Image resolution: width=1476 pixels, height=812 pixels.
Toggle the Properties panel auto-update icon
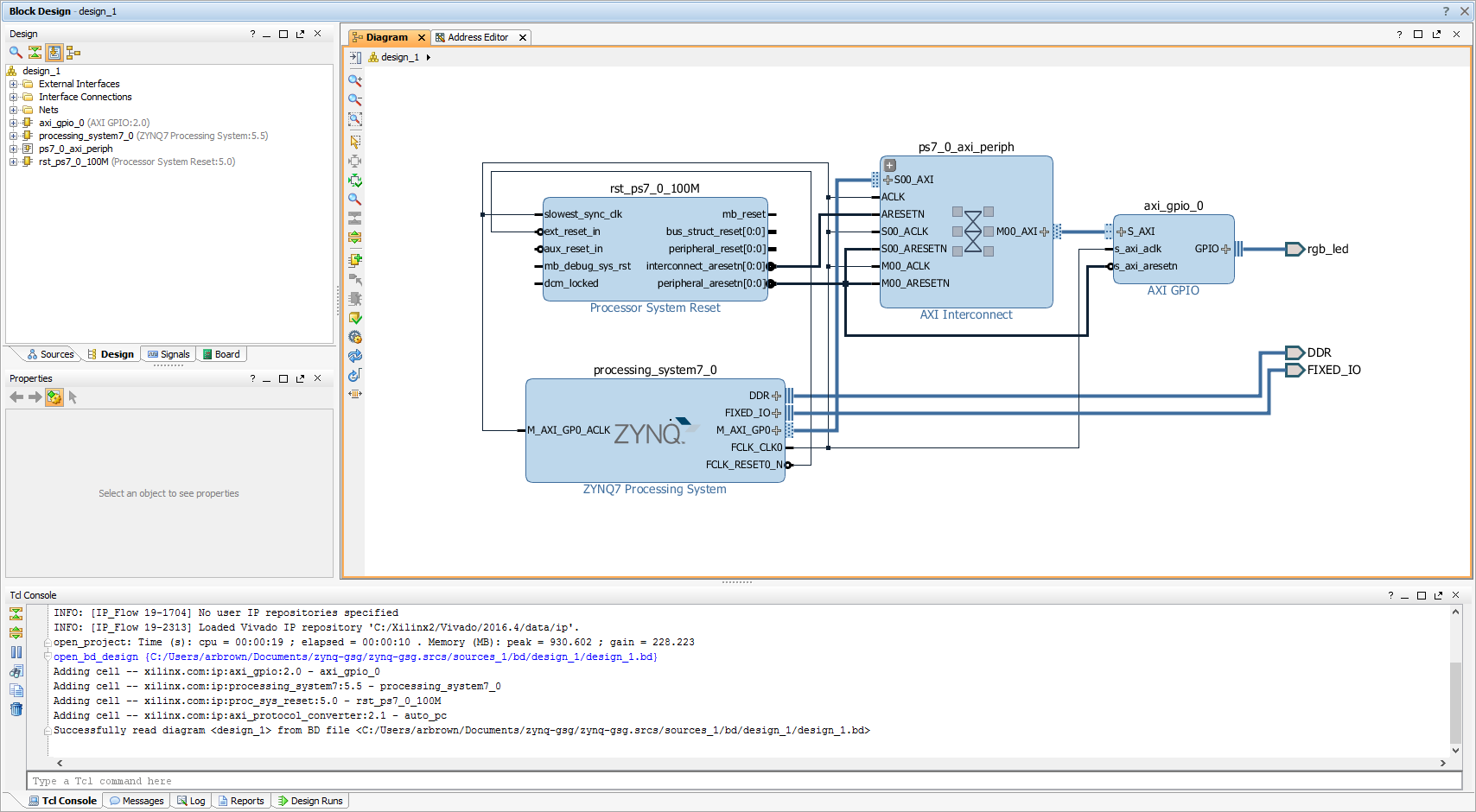pos(54,397)
